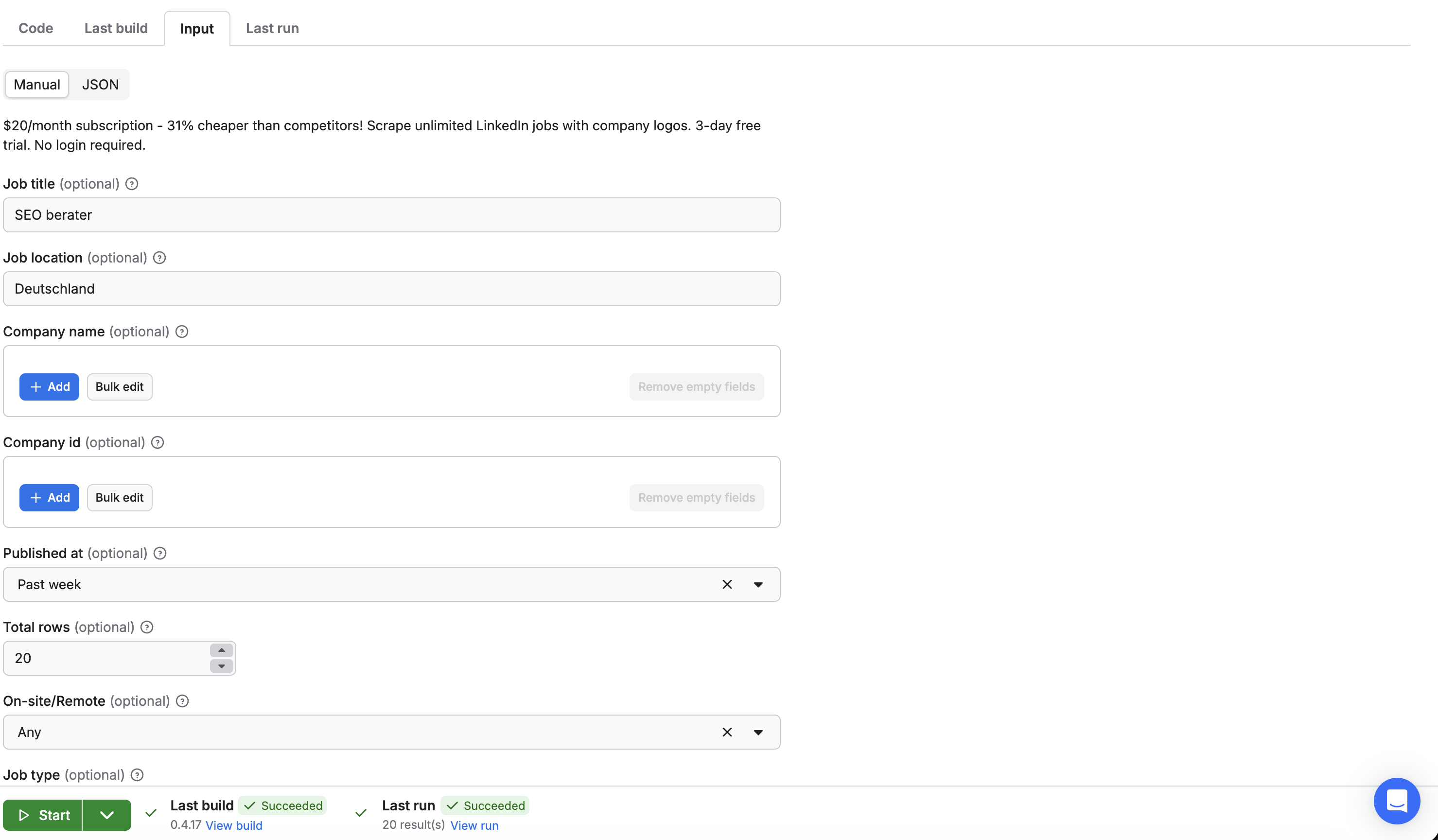Open the chat support bubble
Image resolution: width=1438 pixels, height=840 pixels.
[1396, 801]
